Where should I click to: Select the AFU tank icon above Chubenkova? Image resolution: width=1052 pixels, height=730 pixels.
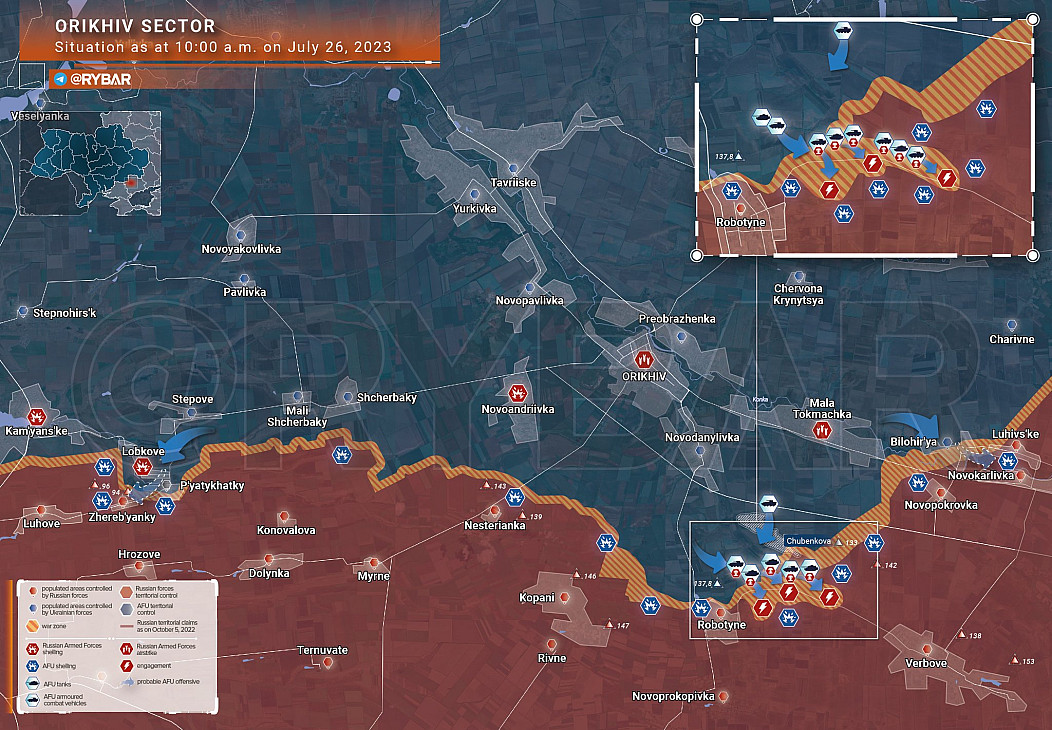[x=768, y=503]
